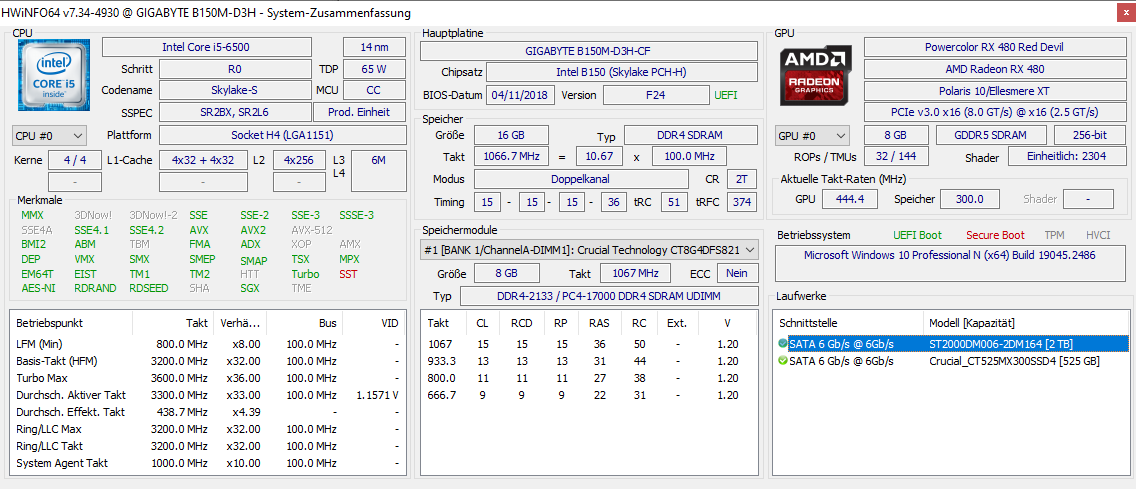Click the 16 GB memory size field
This screenshot has height=489, width=1136.
(x=511, y=135)
